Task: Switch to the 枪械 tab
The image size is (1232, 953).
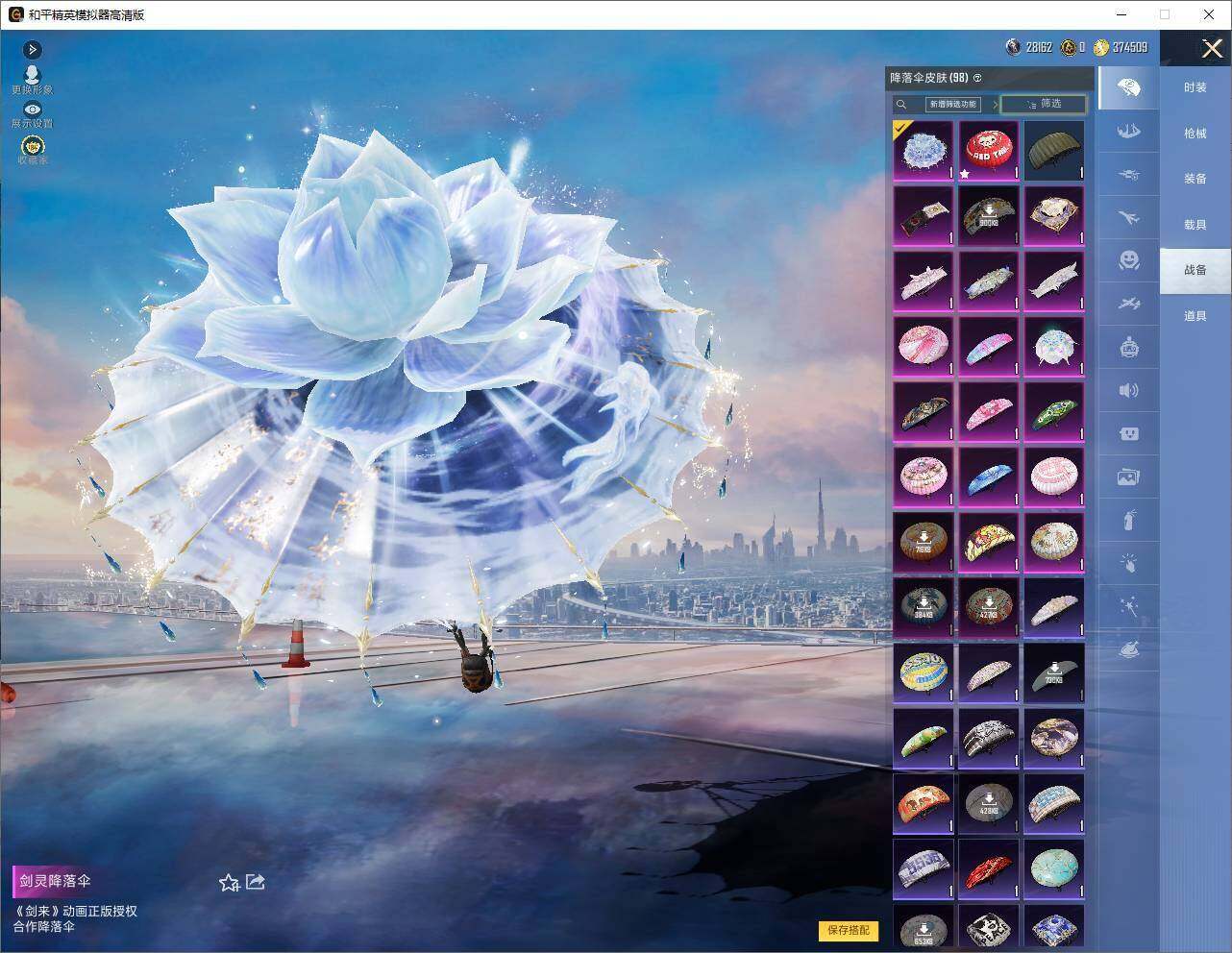Action: pyautogui.click(x=1195, y=134)
